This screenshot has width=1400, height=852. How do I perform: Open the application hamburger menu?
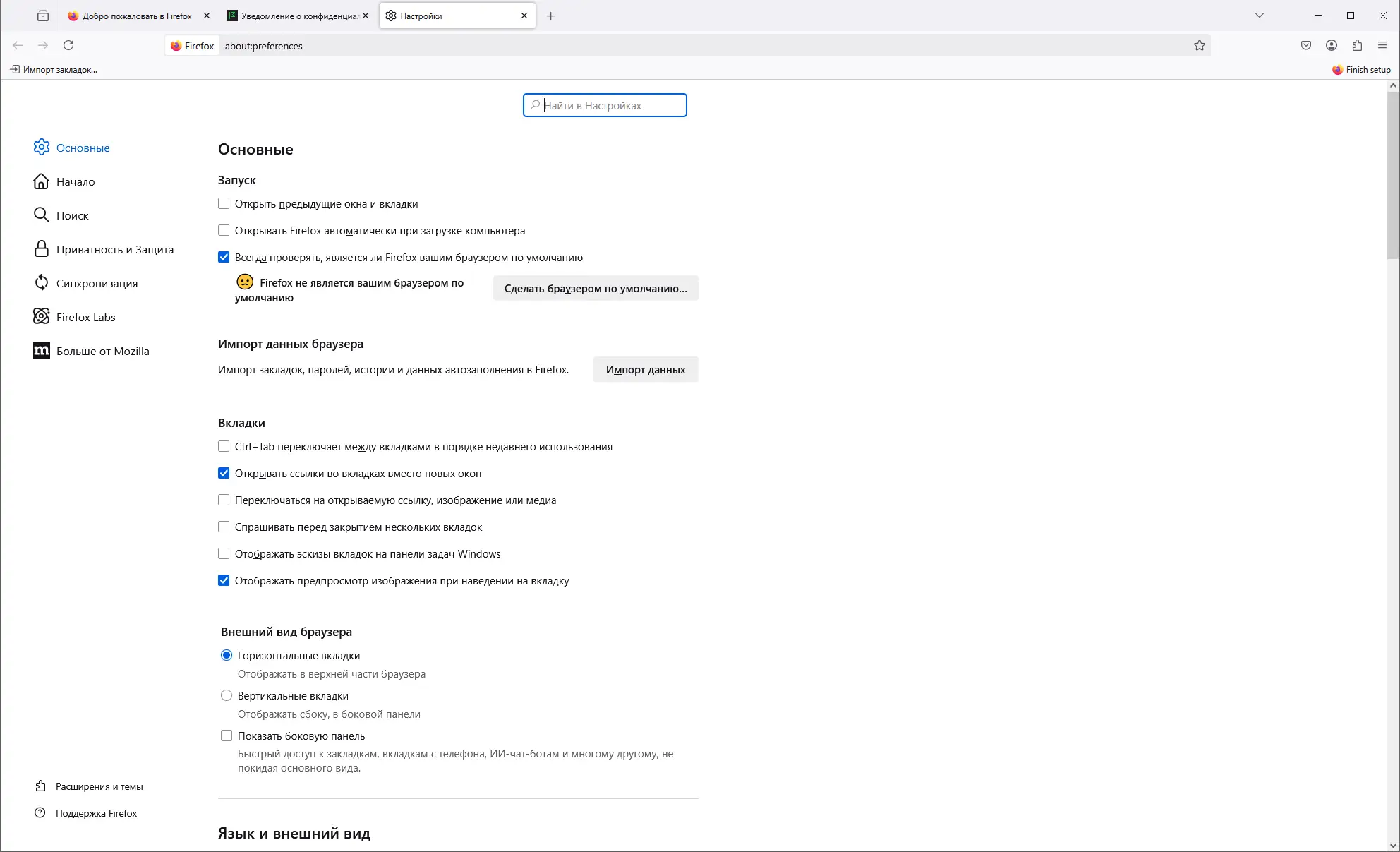1382,45
